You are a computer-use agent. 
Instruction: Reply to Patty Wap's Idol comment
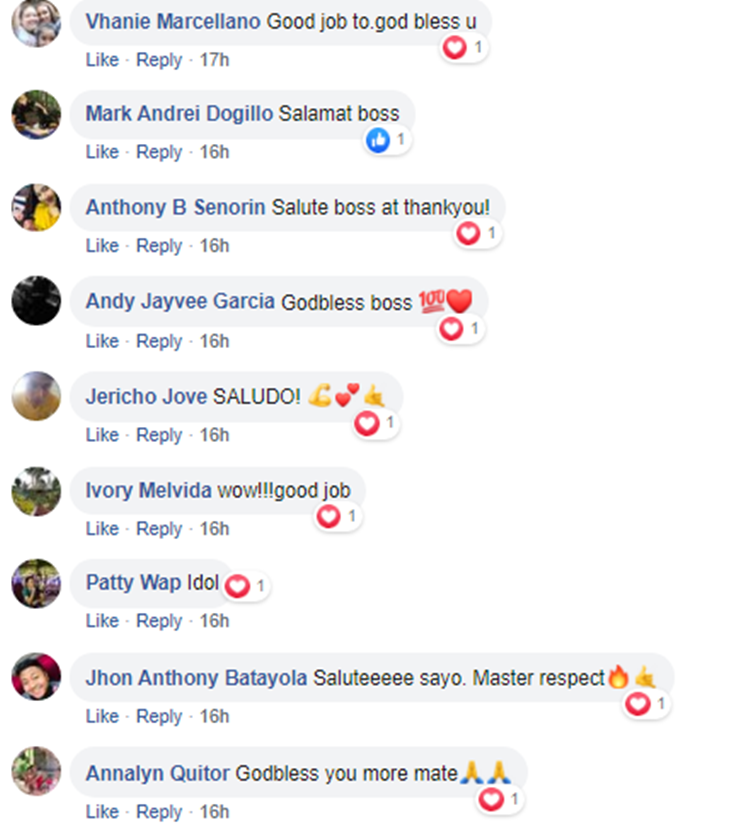pos(159,621)
